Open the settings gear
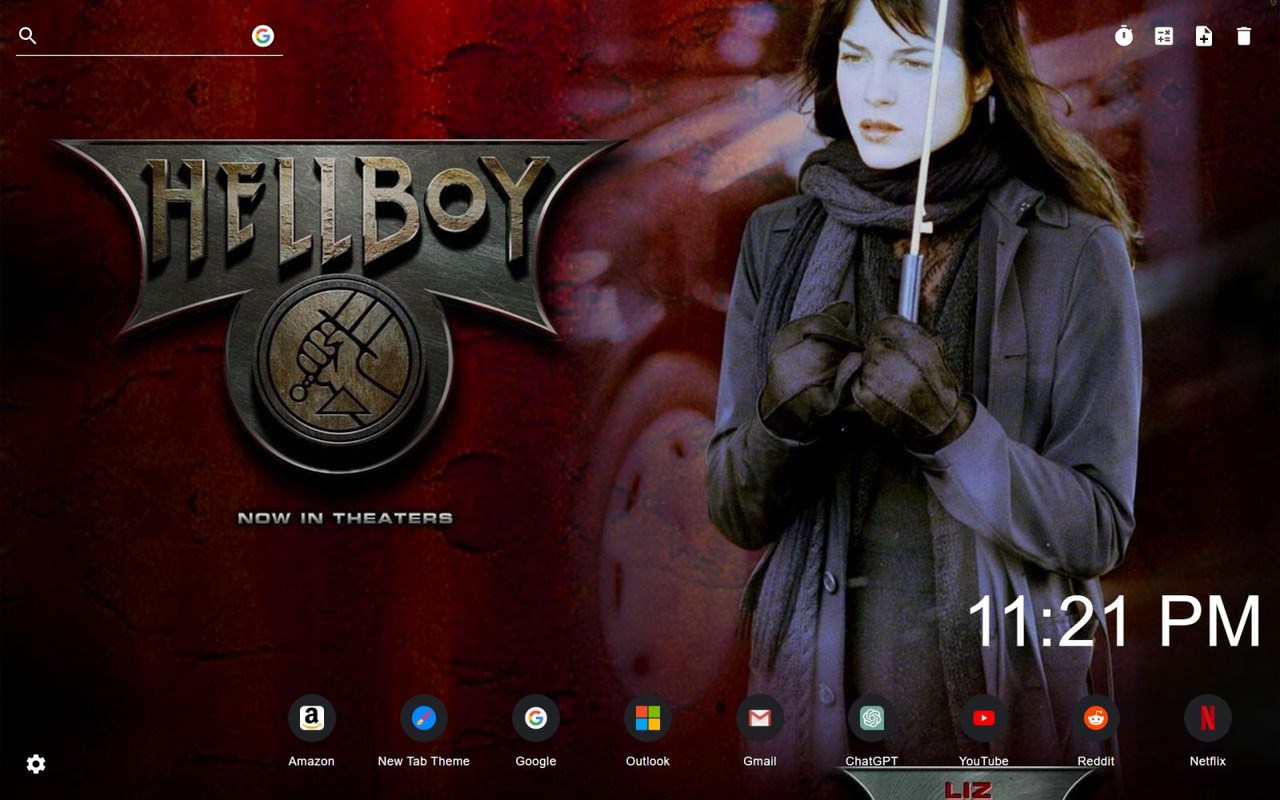The image size is (1280, 800). pos(36,764)
